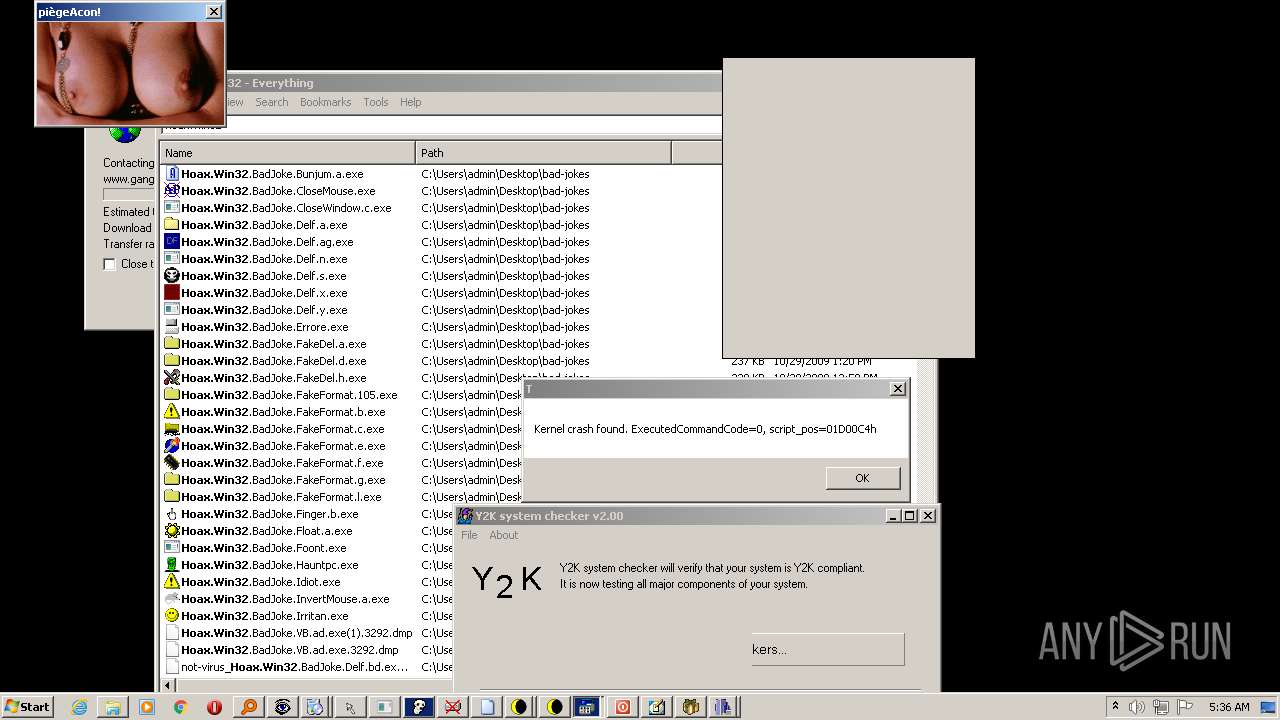Viewport: 1280px width, 720px height.
Task: Click the eye icon taskbar button
Action: [x=283, y=707]
